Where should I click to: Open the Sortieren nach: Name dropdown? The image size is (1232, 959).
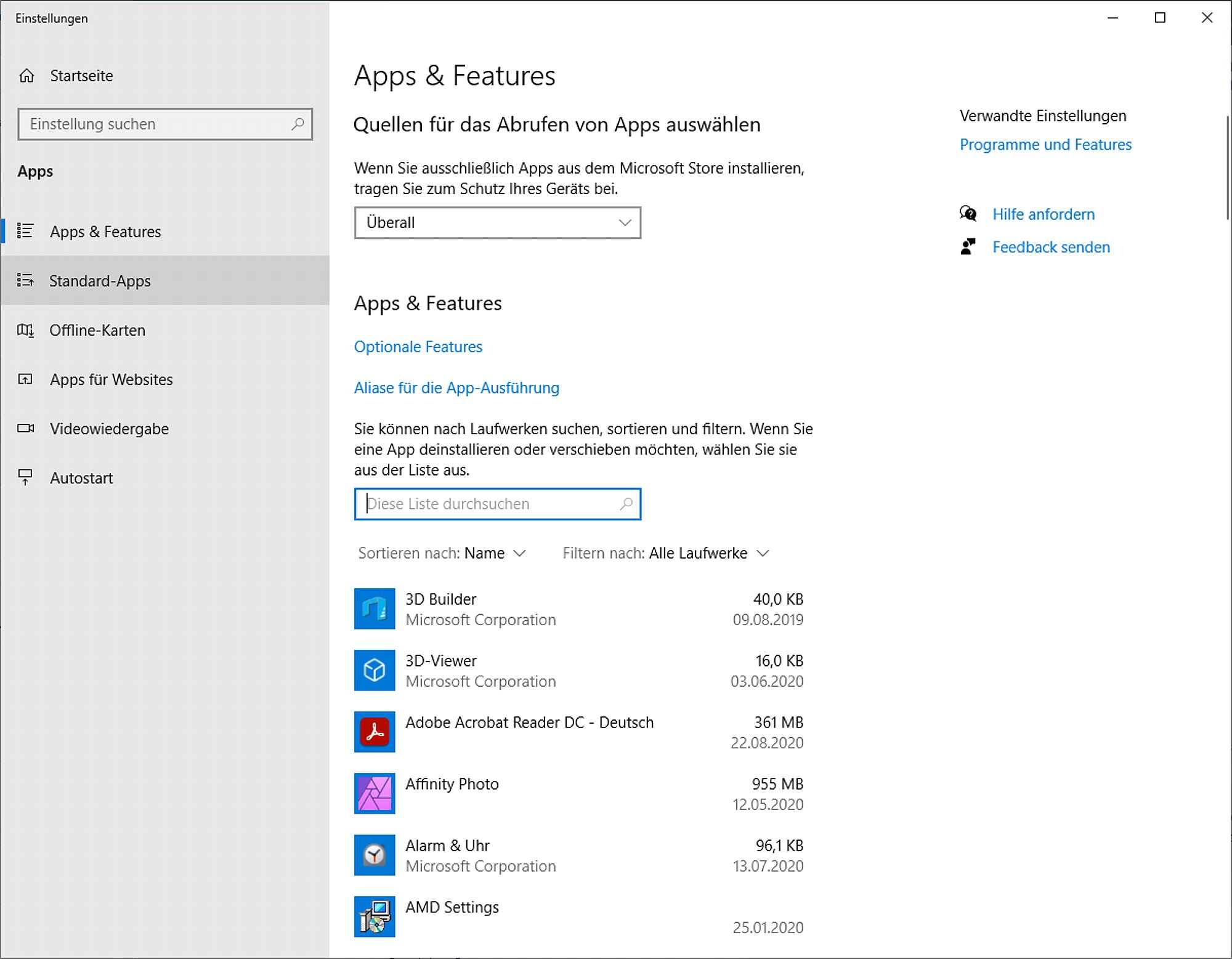pyautogui.click(x=442, y=553)
